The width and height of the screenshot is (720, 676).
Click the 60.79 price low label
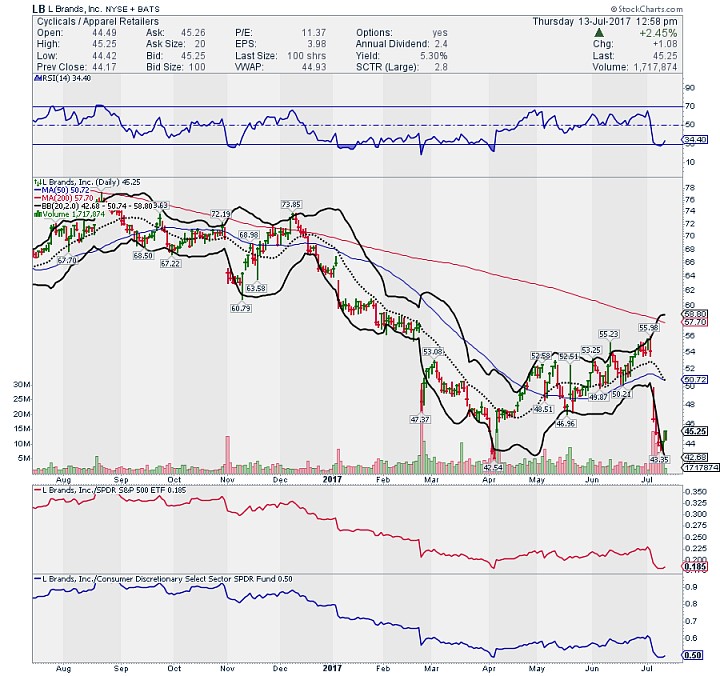tap(241, 308)
